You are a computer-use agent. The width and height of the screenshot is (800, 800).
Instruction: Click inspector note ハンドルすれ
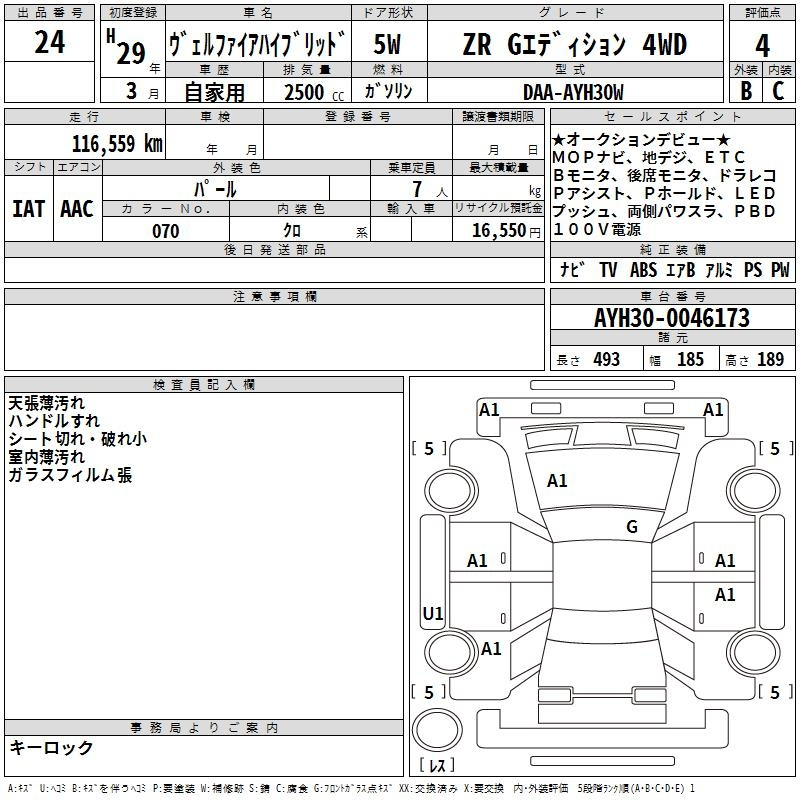click(x=54, y=421)
